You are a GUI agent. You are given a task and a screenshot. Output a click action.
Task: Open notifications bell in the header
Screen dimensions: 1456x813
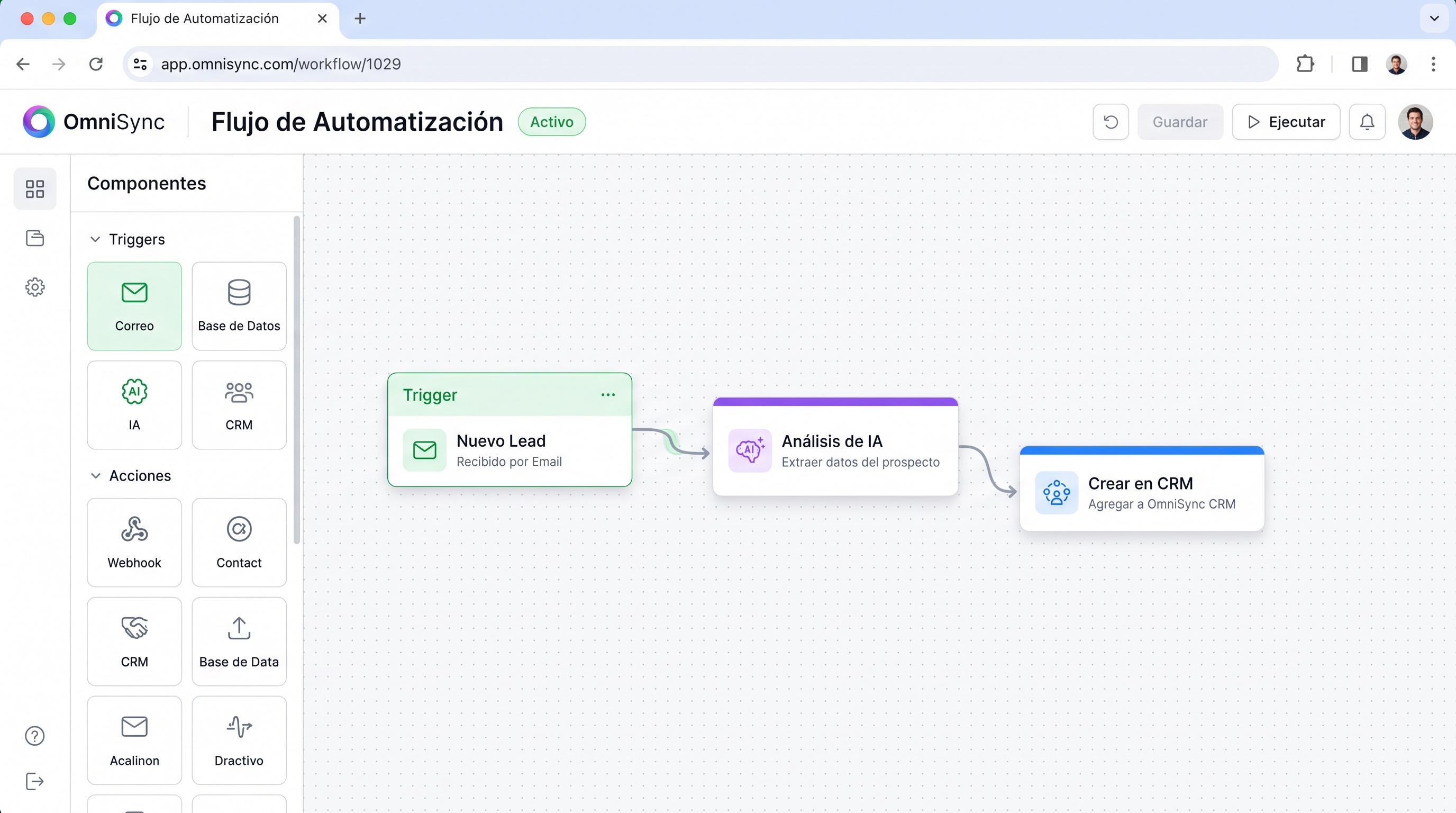coord(1367,122)
